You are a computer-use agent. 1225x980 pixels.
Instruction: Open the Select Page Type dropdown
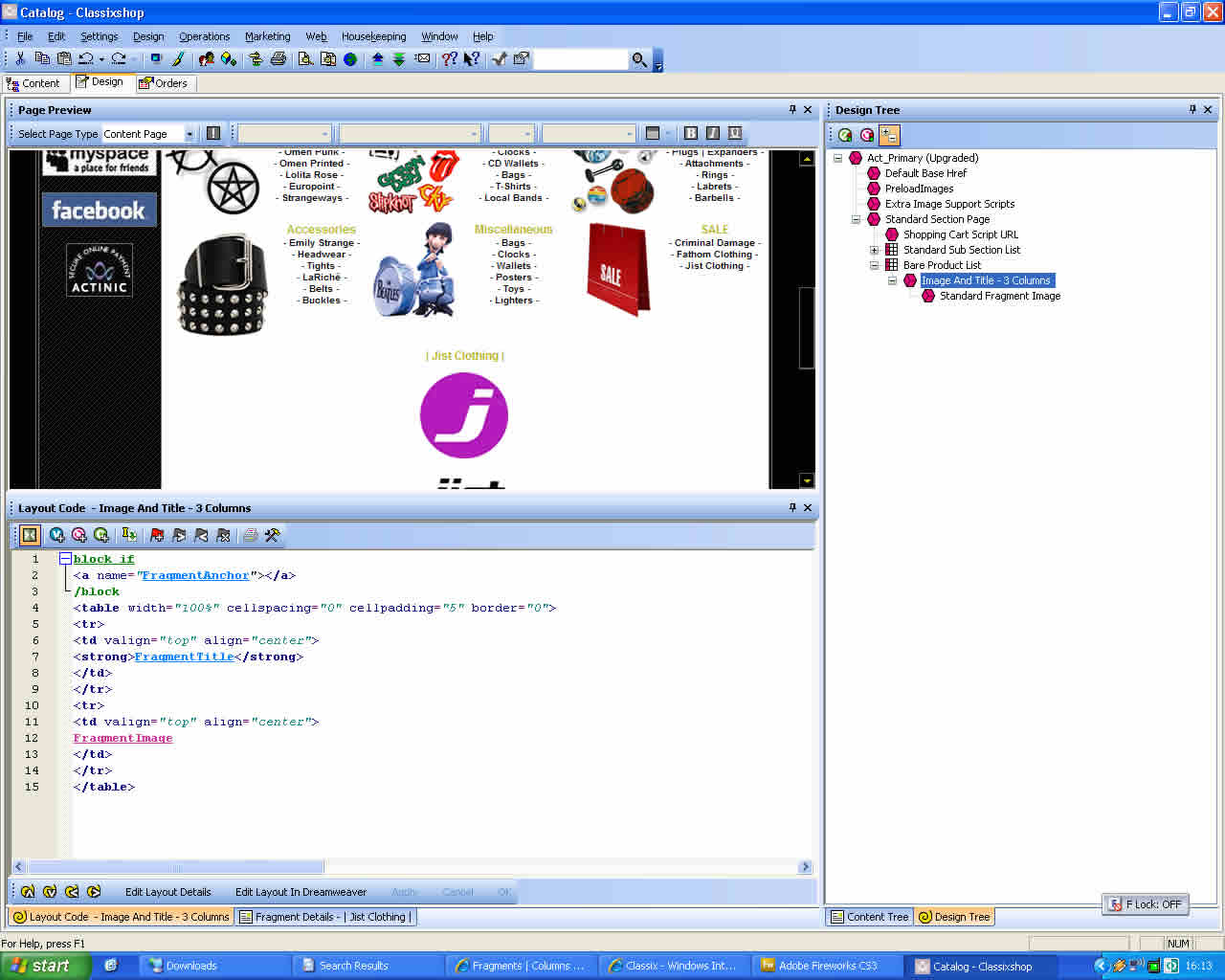coord(189,134)
